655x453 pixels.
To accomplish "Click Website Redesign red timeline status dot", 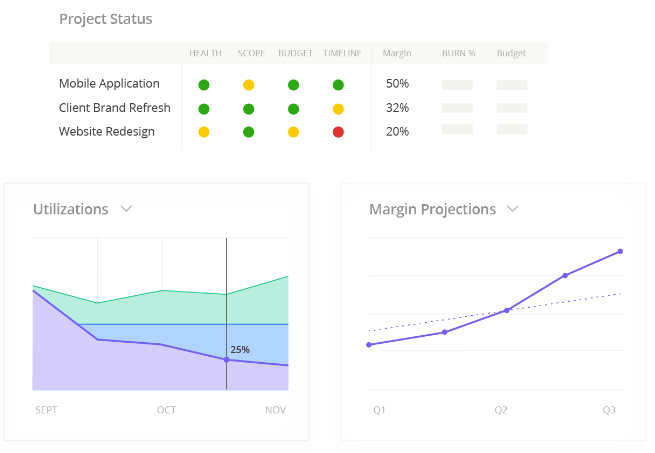I will pyautogui.click(x=338, y=132).
